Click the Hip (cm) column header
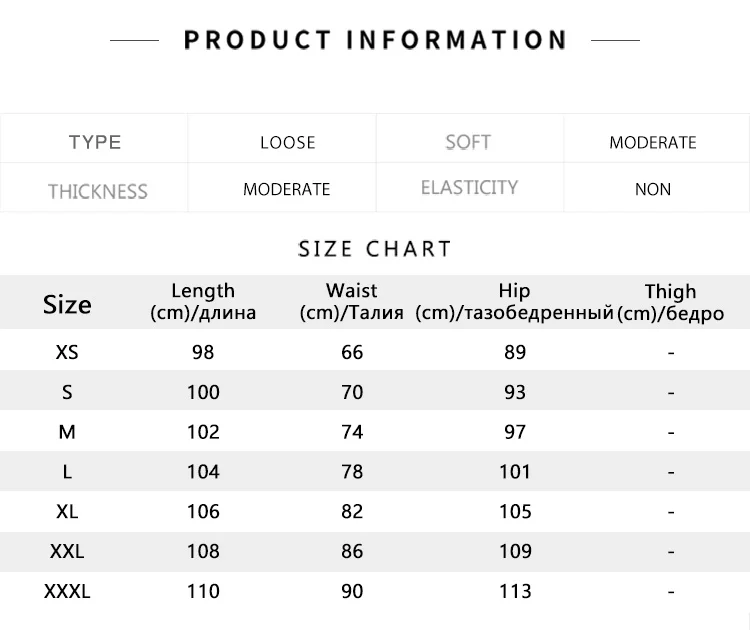 514,301
